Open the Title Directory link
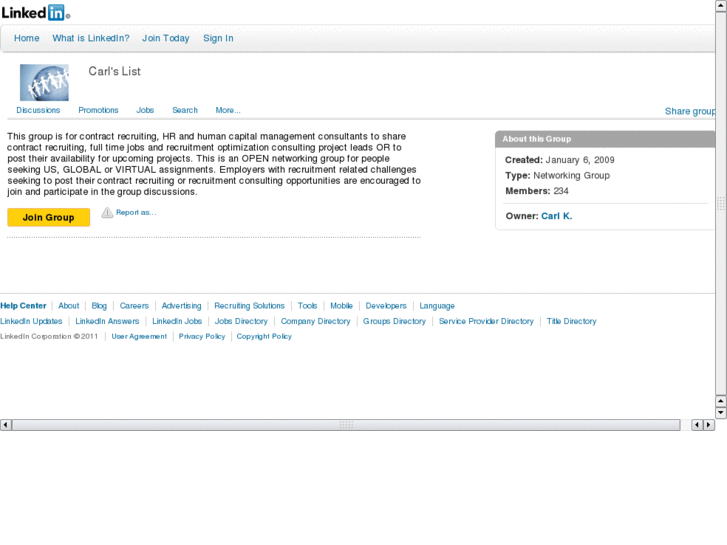This screenshot has height=545, width=727. [x=572, y=321]
